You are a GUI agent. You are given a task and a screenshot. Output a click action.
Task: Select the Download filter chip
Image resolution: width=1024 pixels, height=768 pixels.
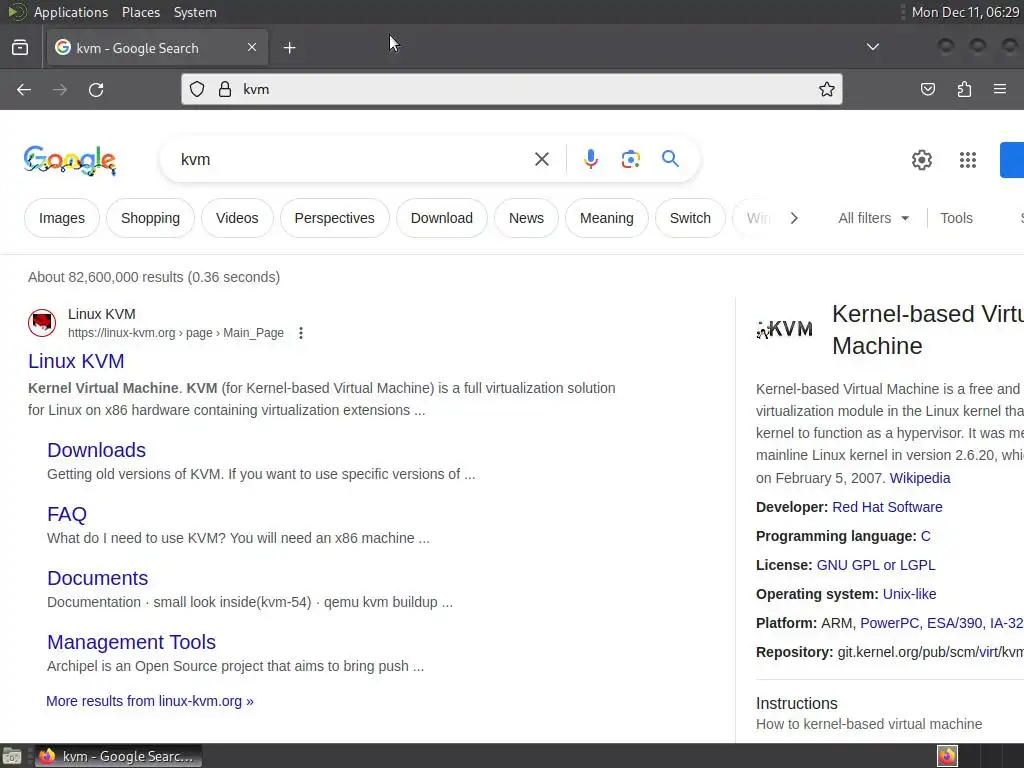coord(441,218)
